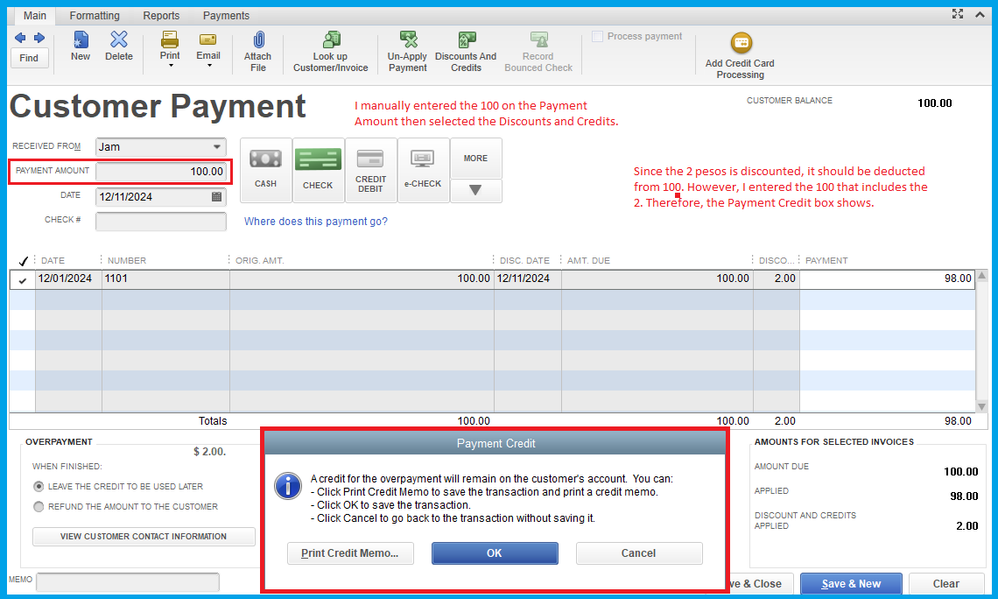Collapse the ribbon with the chevron
998x599 pixels.
[x=980, y=14]
